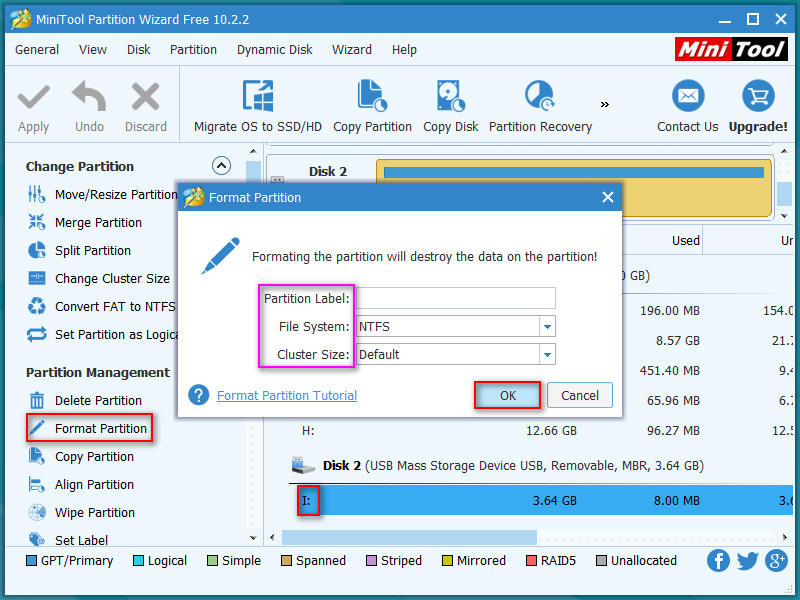The image size is (800, 600).
Task: Open the Help menu
Action: pos(404,49)
